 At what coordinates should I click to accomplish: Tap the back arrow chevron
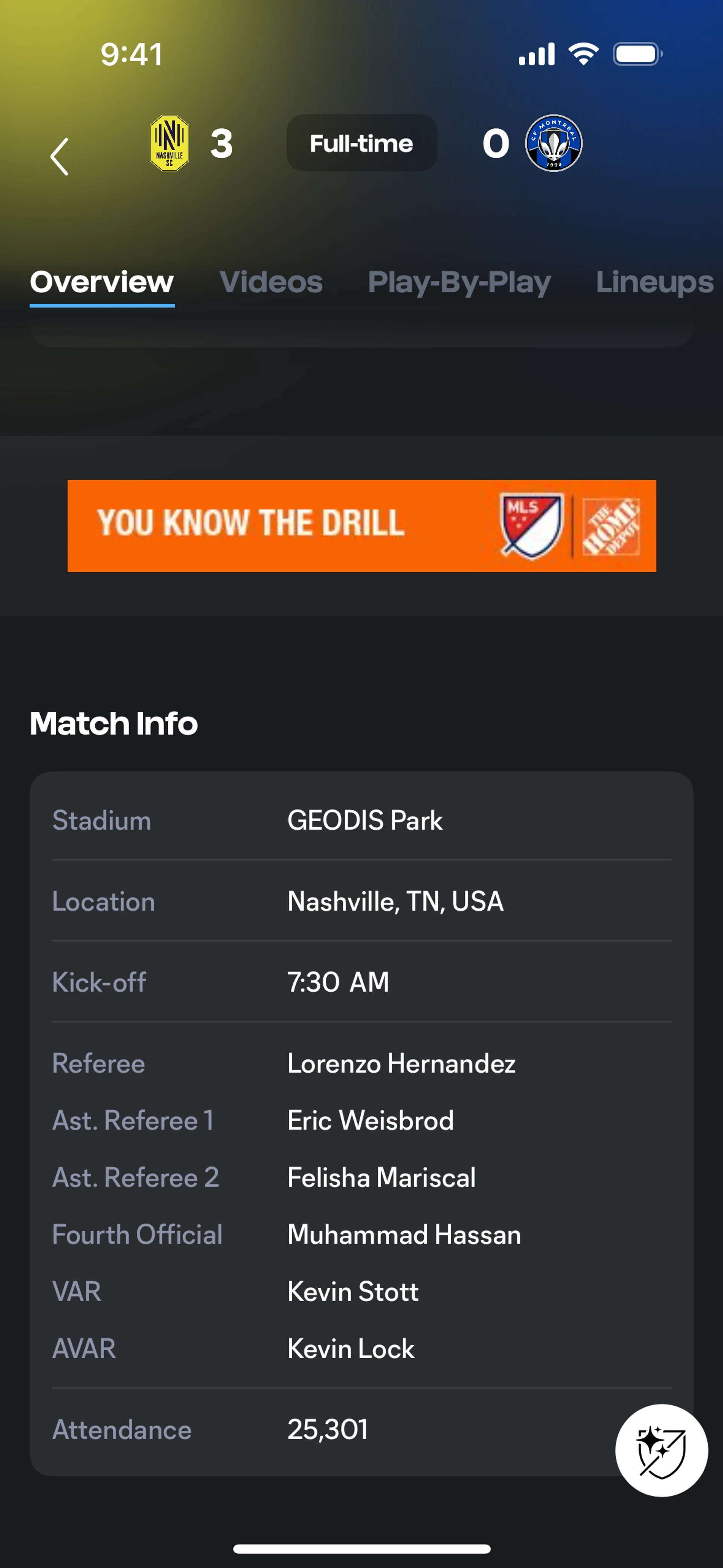[59, 156]
